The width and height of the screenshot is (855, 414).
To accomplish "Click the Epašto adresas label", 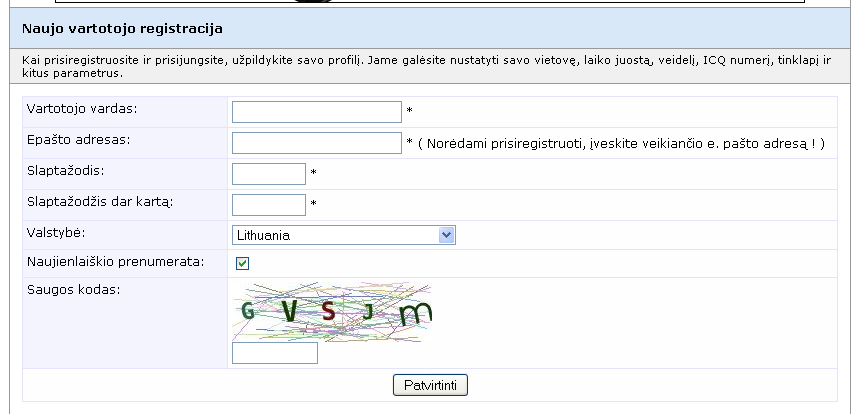I will pyautogui.click(x=79, y=140).
